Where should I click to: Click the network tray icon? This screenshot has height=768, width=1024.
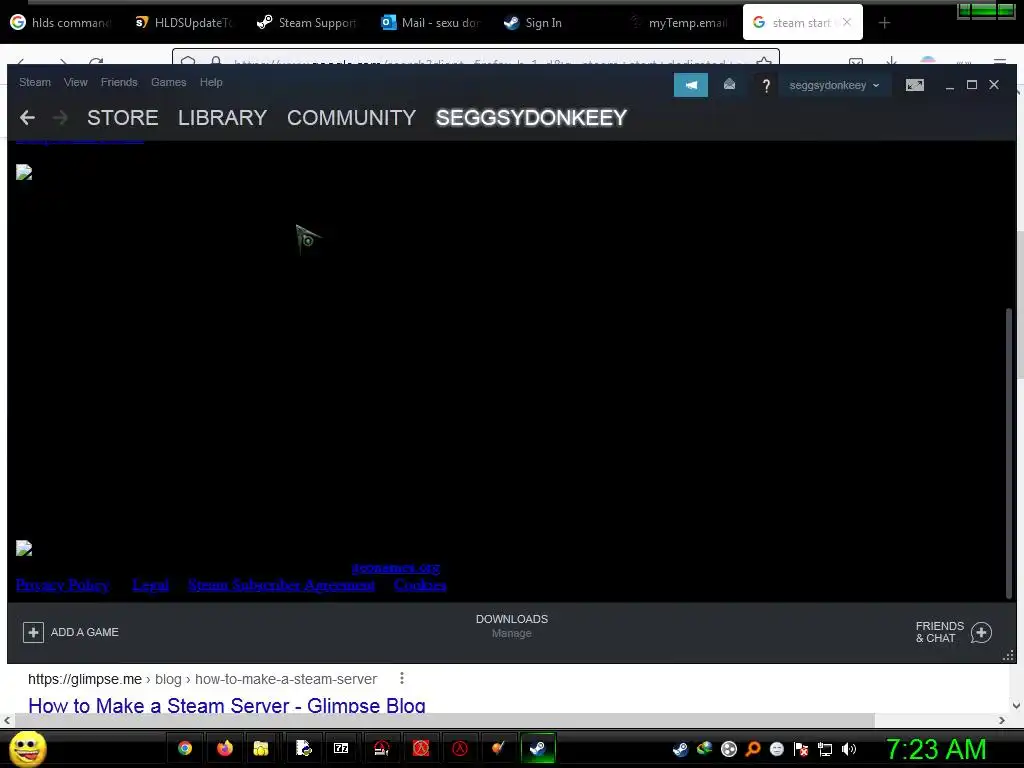pyautogui.click(x=825, y=749)
